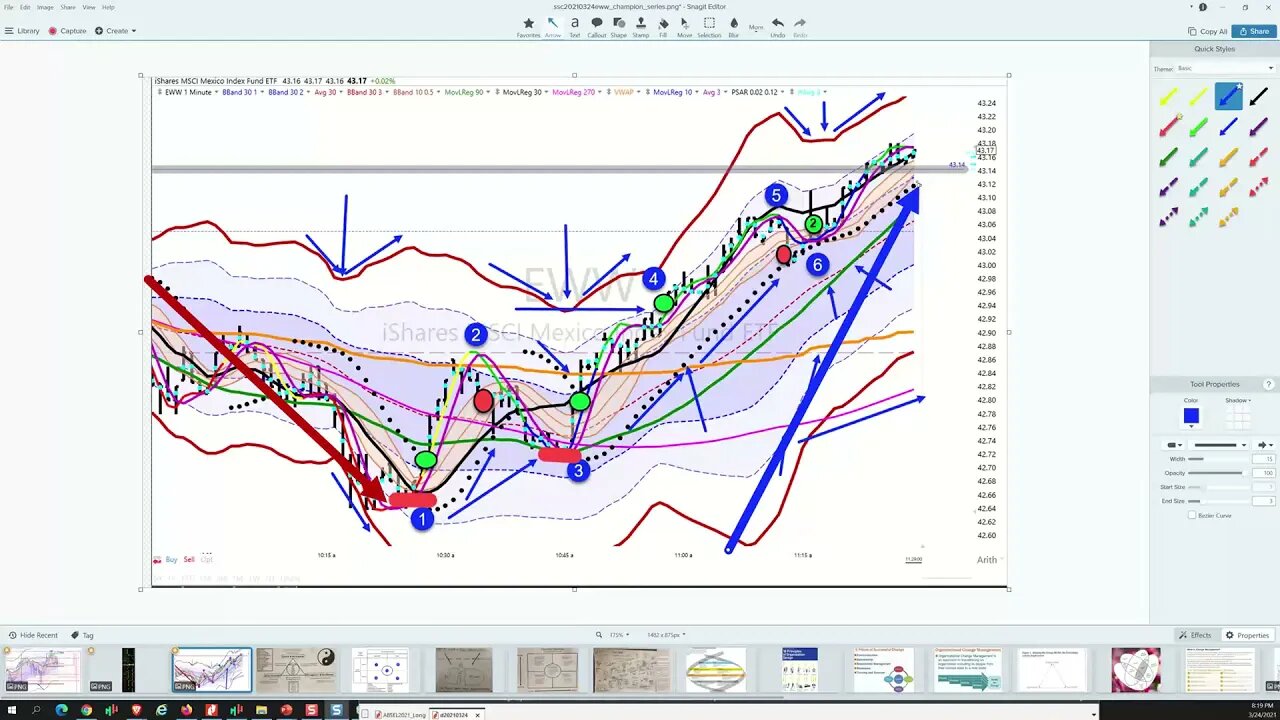Image resolution: width=1280 pixels, height=720 pixels.
Task: Open the Edit menu
Action: point(25,7)
